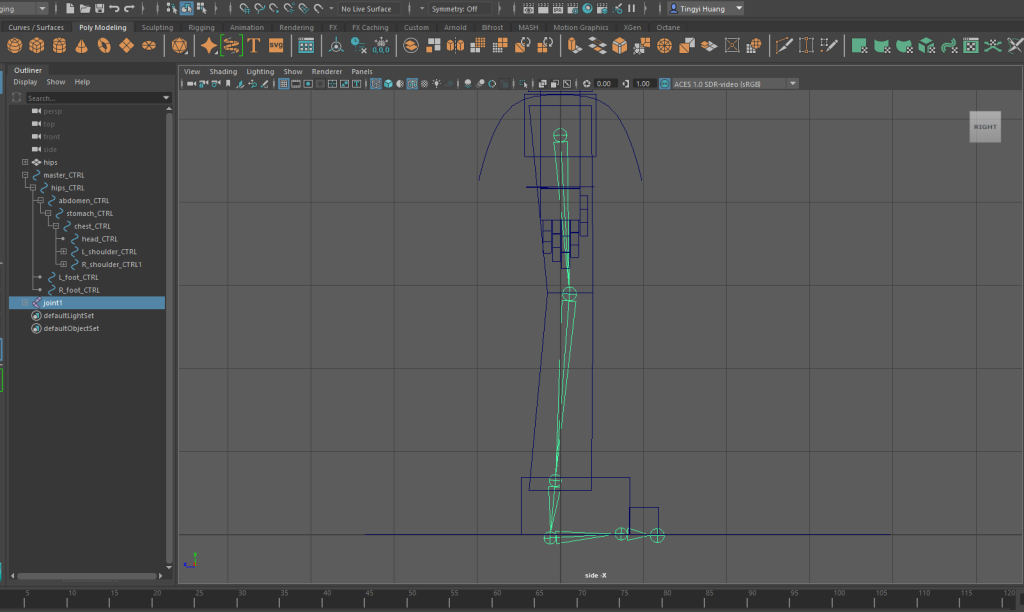Open the UV Editor checker icon
The image size is (1024, 612).
click(970, 46)
